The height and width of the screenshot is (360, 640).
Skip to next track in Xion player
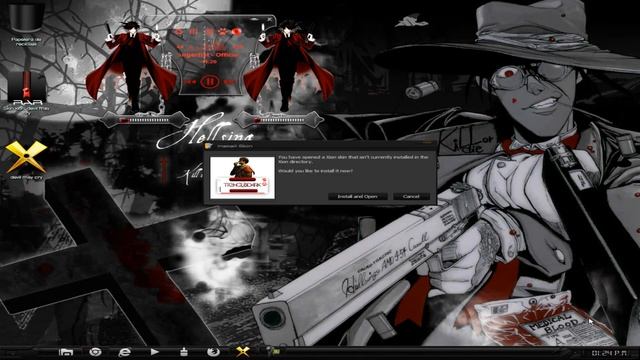pos(229,82)
